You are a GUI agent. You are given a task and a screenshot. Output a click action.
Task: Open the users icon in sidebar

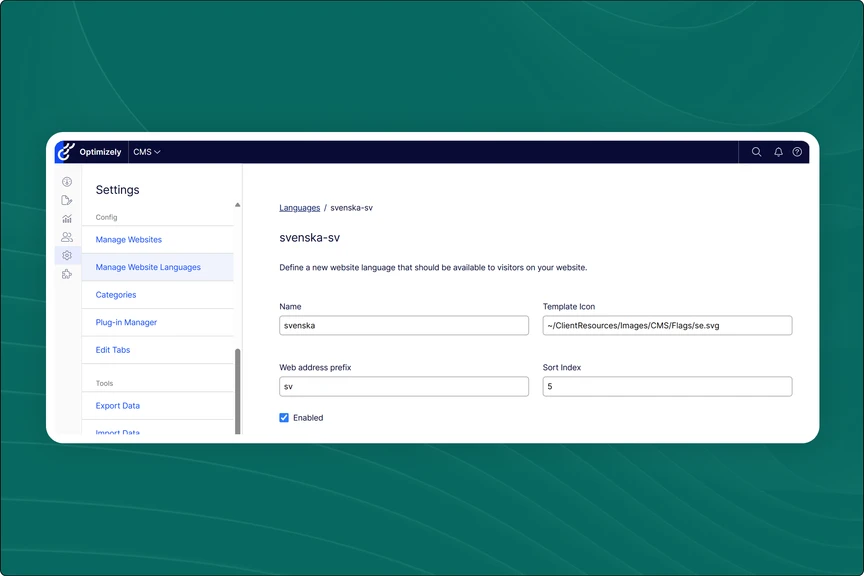67,237
